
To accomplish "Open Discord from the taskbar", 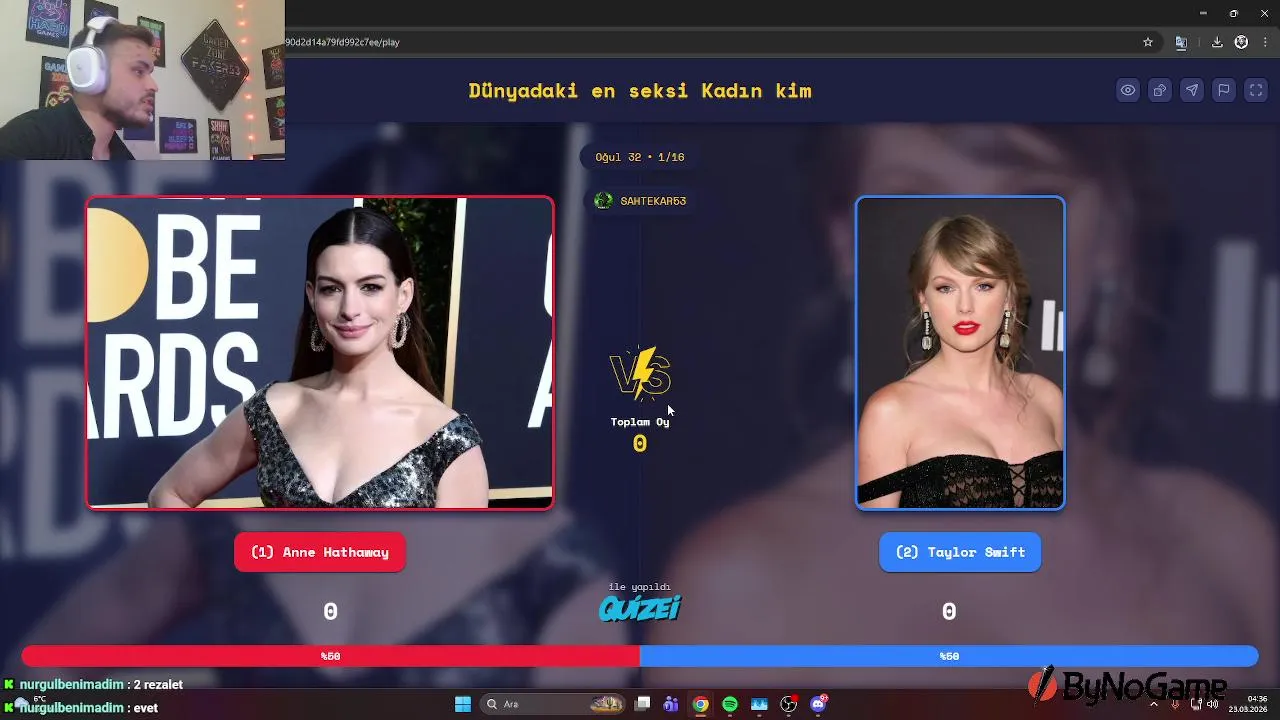I will click(x=819, y=704).
